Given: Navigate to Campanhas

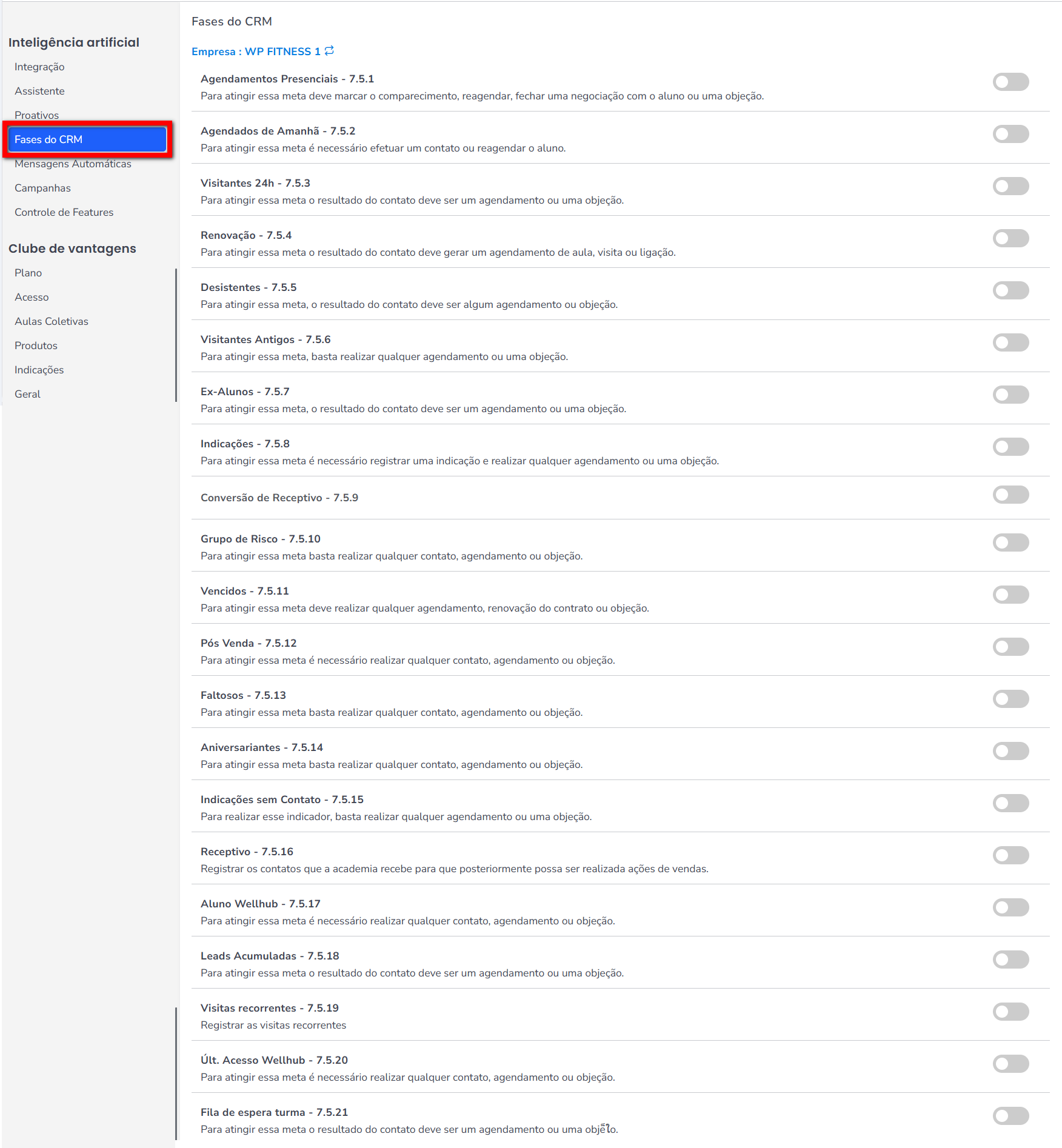Looking at the screenshot, I should [42, 188].
